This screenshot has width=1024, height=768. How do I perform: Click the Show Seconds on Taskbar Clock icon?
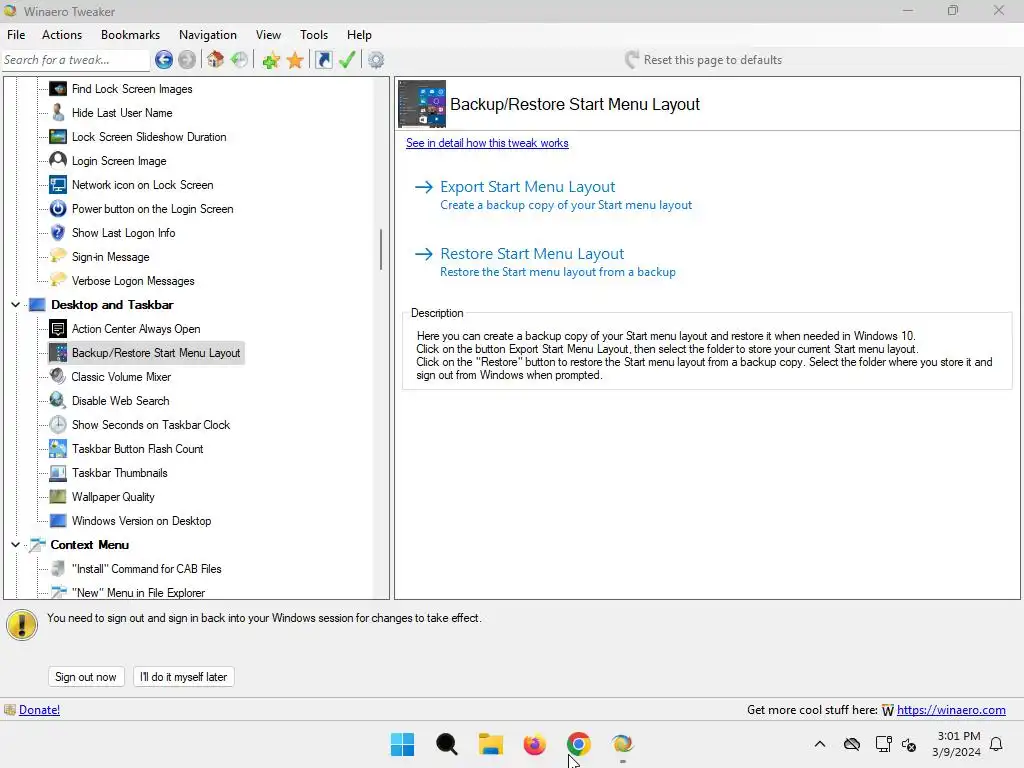point(58,424)
